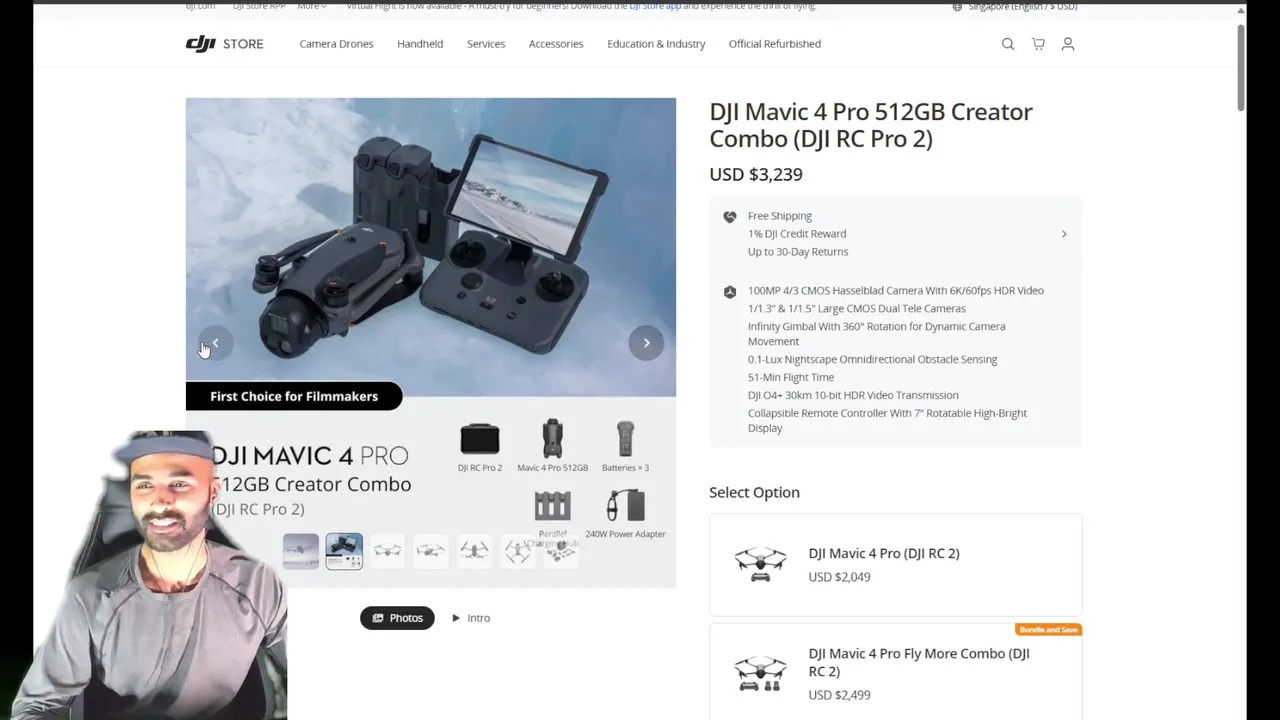Select DJI Mavic 4 Pro (DJI RC 2) option
Viewport: 1280px width, 720px height.
coord(895,564)
